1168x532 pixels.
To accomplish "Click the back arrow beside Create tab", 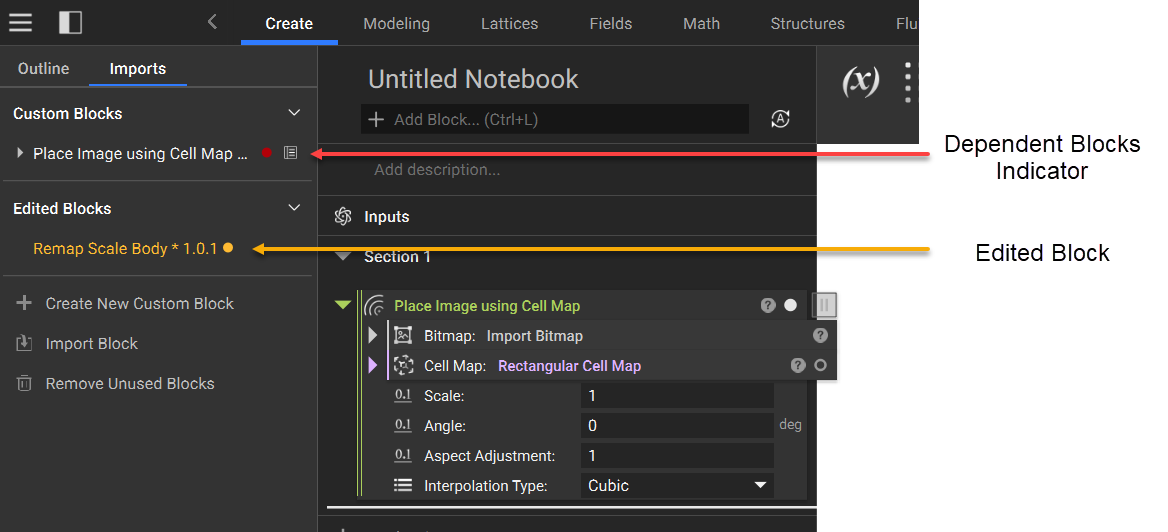I will (212, 22).
